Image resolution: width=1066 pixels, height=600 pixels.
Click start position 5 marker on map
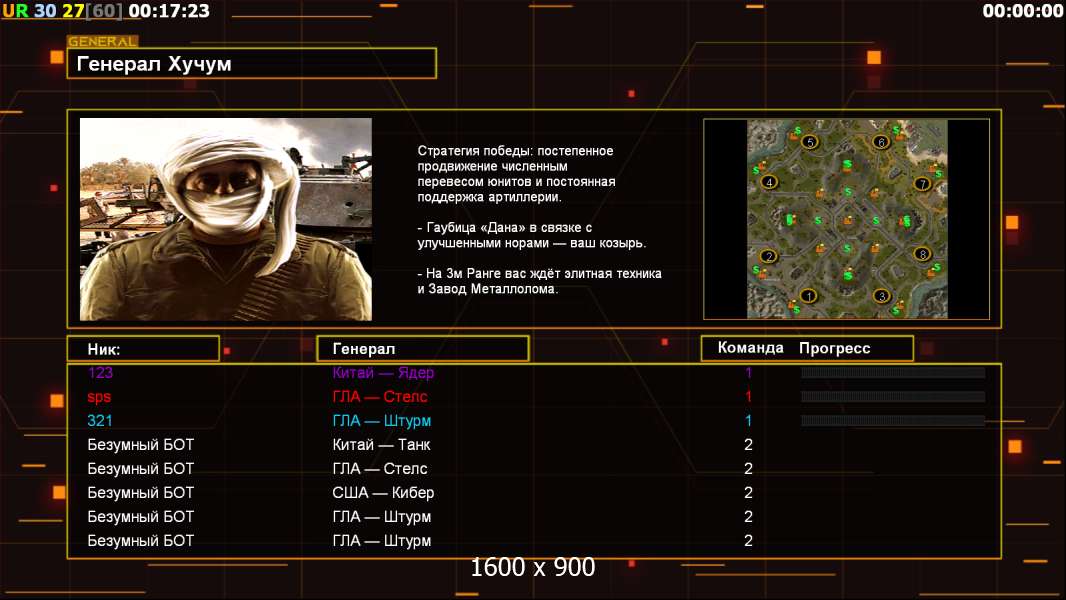pos(808,142)
